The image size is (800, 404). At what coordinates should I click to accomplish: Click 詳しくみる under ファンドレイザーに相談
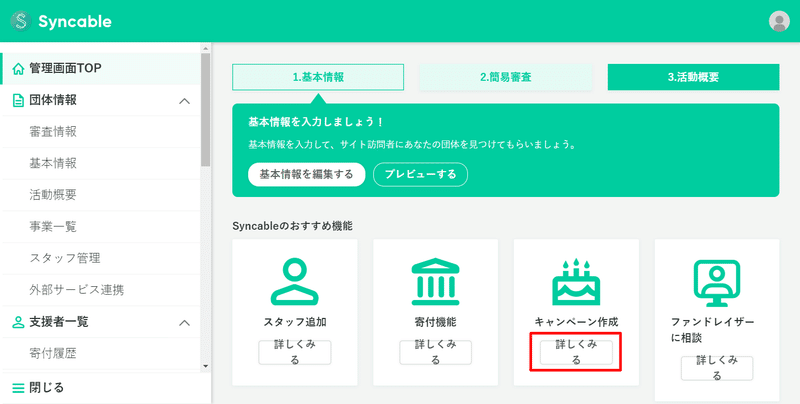pos(717,368)
